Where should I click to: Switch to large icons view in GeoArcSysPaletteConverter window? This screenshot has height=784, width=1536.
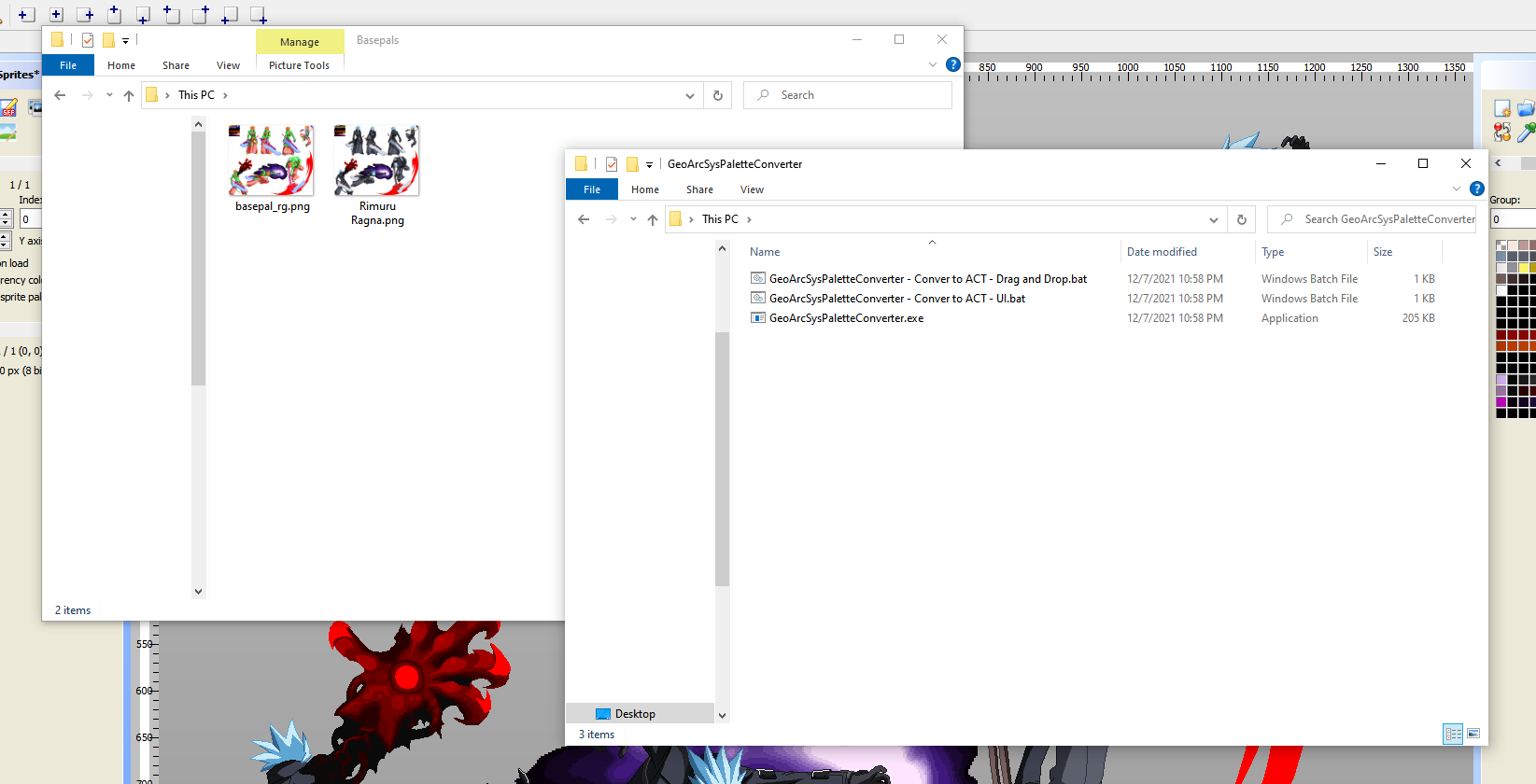click(x=1473, y=734)
